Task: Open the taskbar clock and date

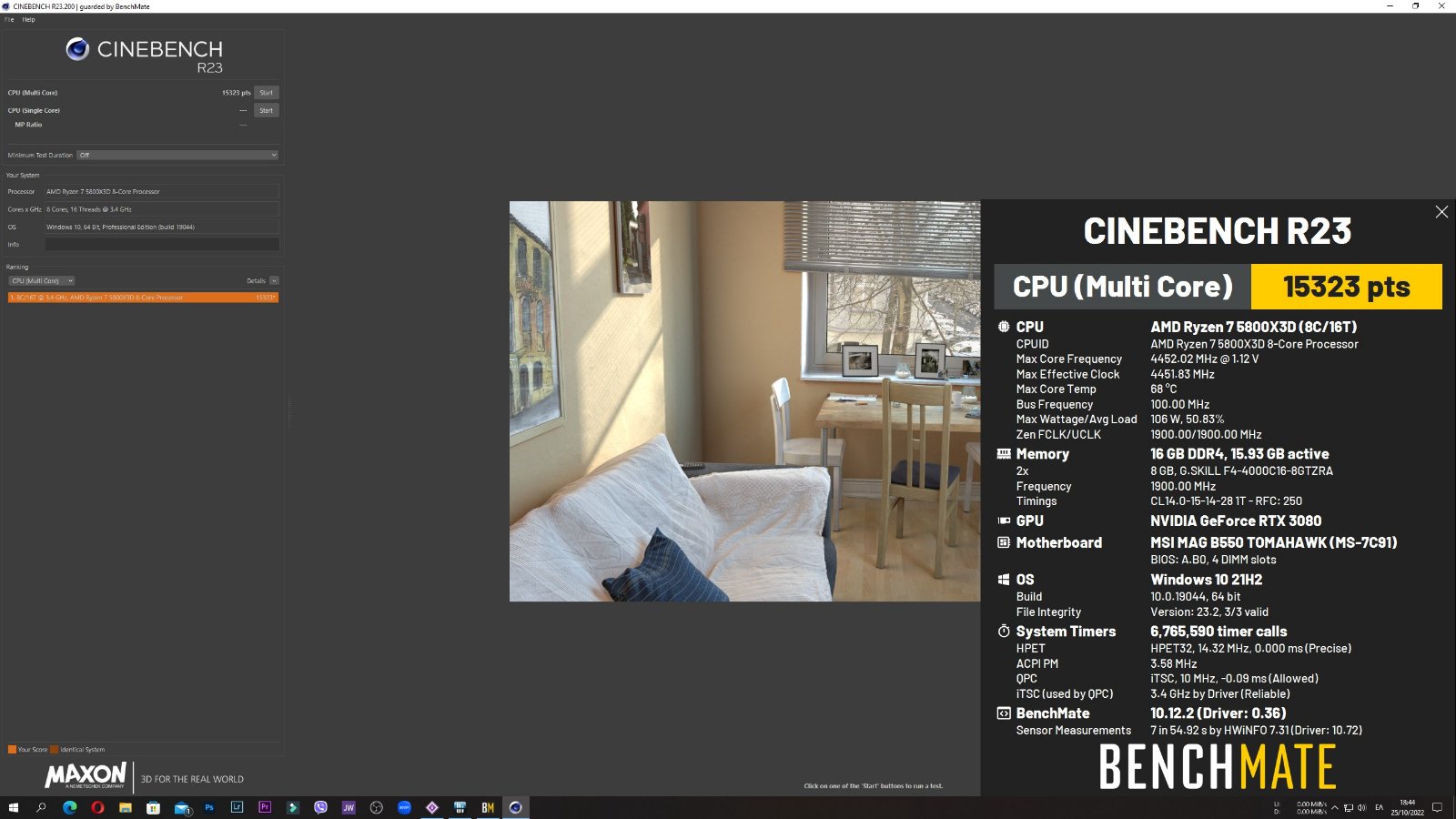Action: [x=1407, y=807]
